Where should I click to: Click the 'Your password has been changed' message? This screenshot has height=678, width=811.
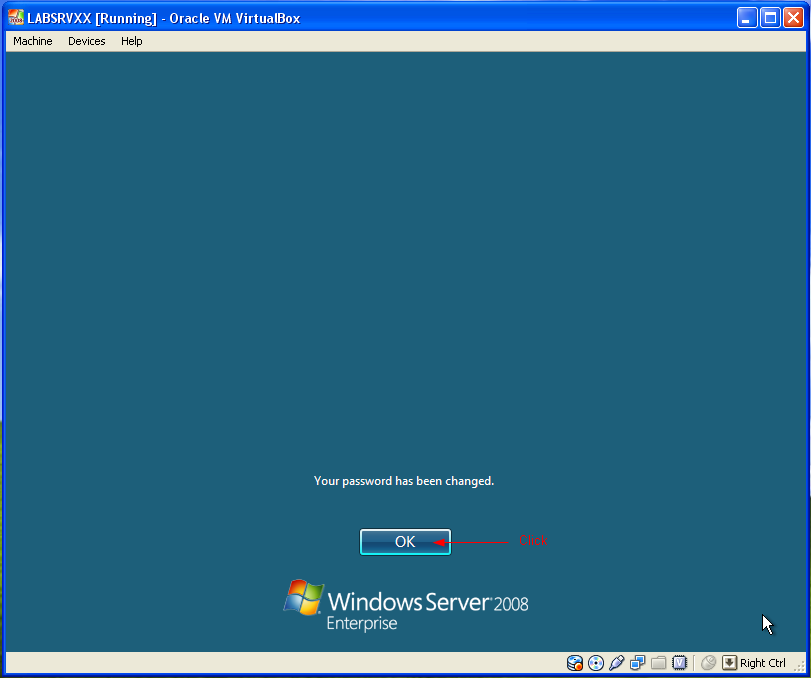404,481
